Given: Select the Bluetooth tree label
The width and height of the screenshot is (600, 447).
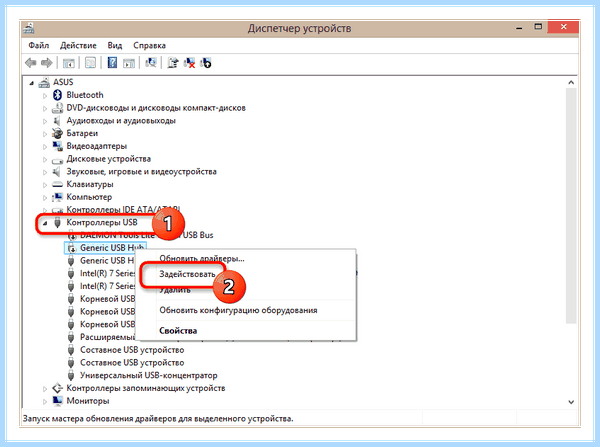Looking at the screenshot, I should (85, 95).
